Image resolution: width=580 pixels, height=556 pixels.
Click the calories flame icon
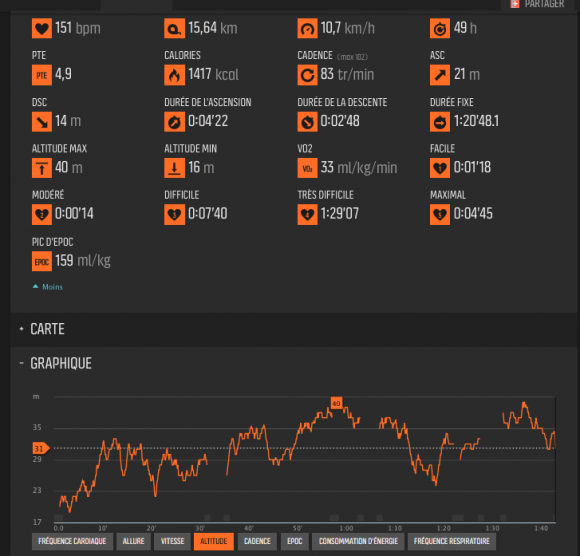pos(174,75)
